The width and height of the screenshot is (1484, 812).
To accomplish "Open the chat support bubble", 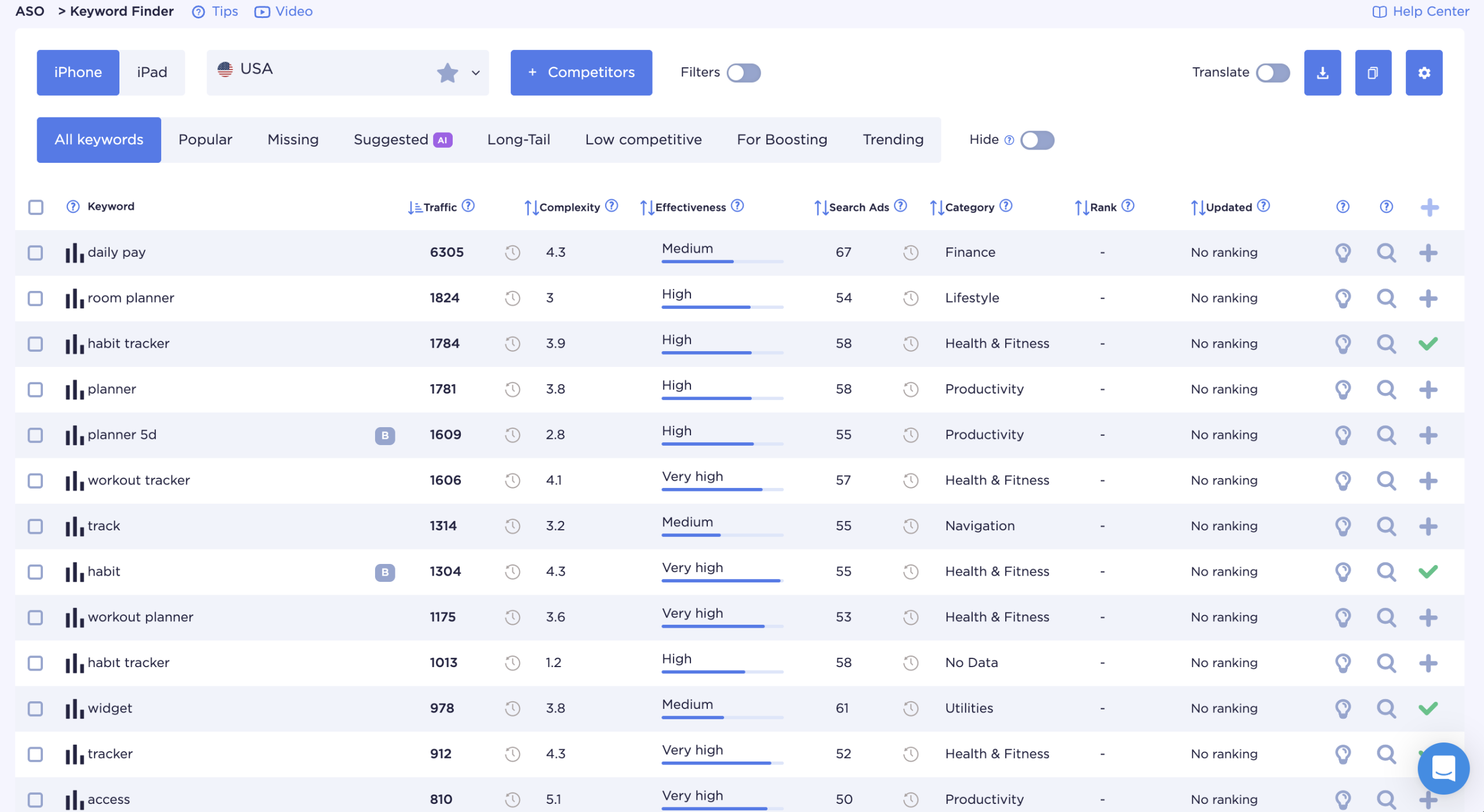I will (x=1443, y=769).
